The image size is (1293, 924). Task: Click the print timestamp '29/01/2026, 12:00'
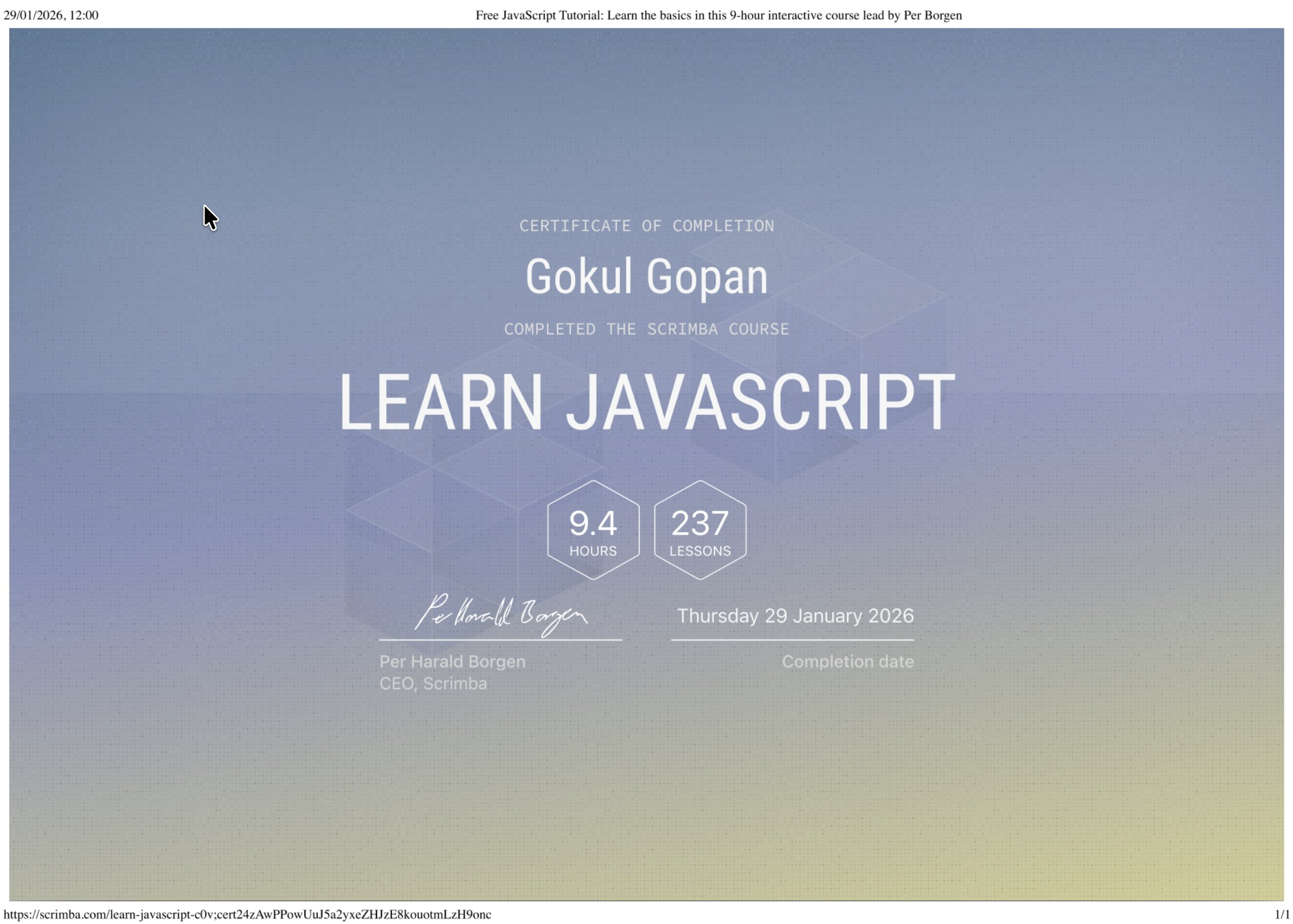[x=51, y=16]
